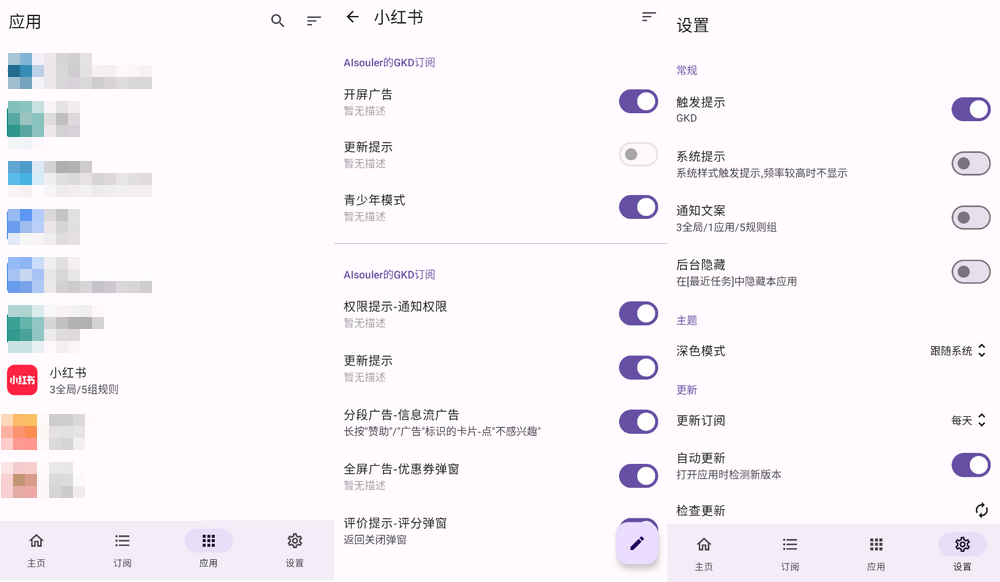Viewport: 1000px width, 582px height.
Task: Expand the 更新订阅 每天 selector
Action: (x=968, y=420)
